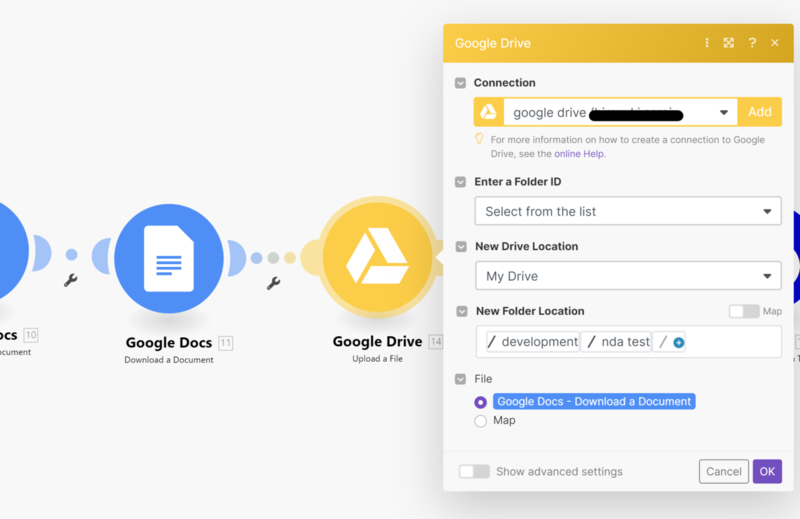
Task: Click module number 10 badge
Action: pyautogui.click(x=31, y=335)
